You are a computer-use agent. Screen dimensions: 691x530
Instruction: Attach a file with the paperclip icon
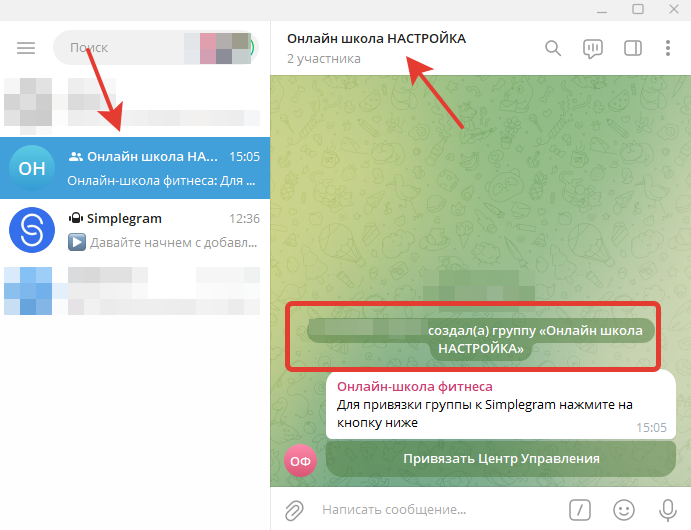coord(294,510)
